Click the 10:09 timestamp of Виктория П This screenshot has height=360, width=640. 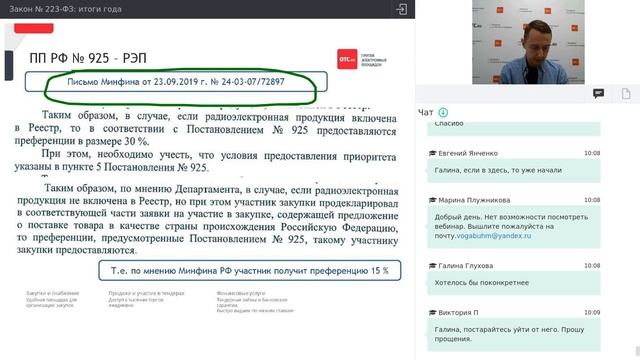click(592, 313)
